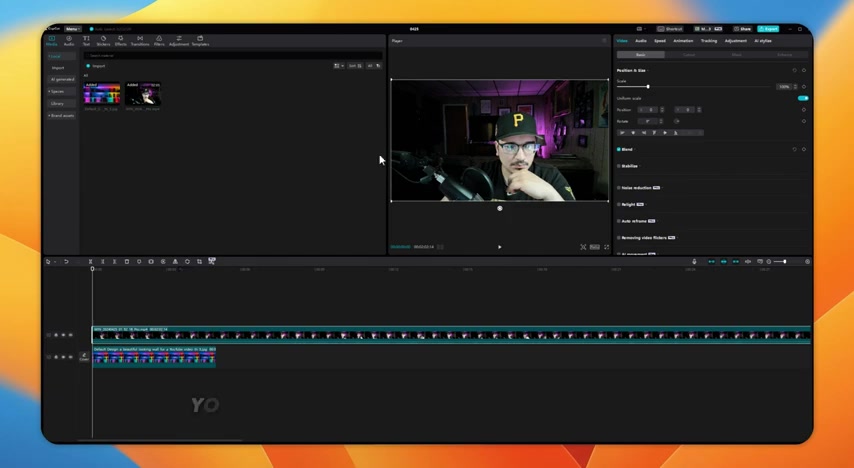
Task: Select AI generated in the sidebar
Action: (x=62, y=80)
